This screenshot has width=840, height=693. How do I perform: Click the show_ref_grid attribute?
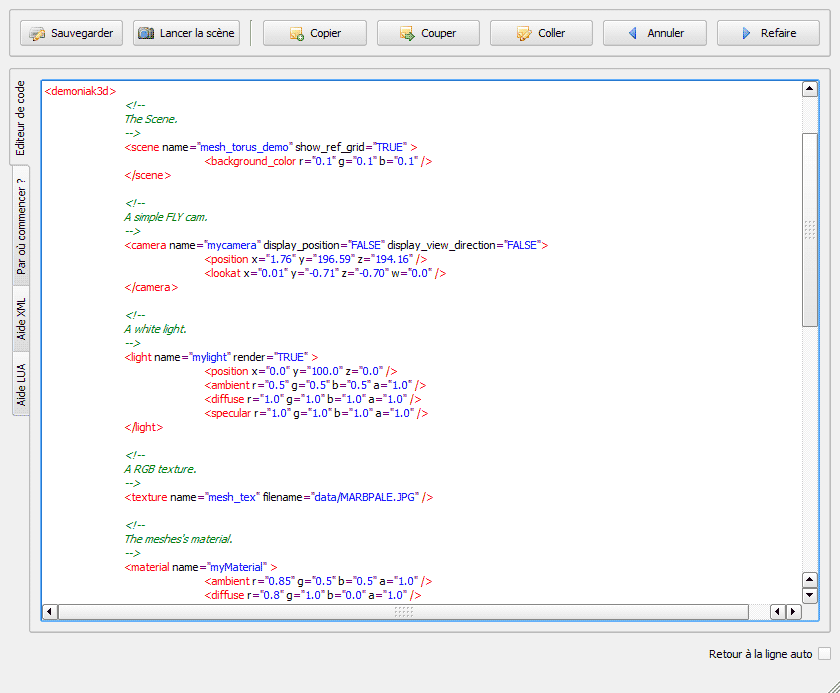pos(330,147)
